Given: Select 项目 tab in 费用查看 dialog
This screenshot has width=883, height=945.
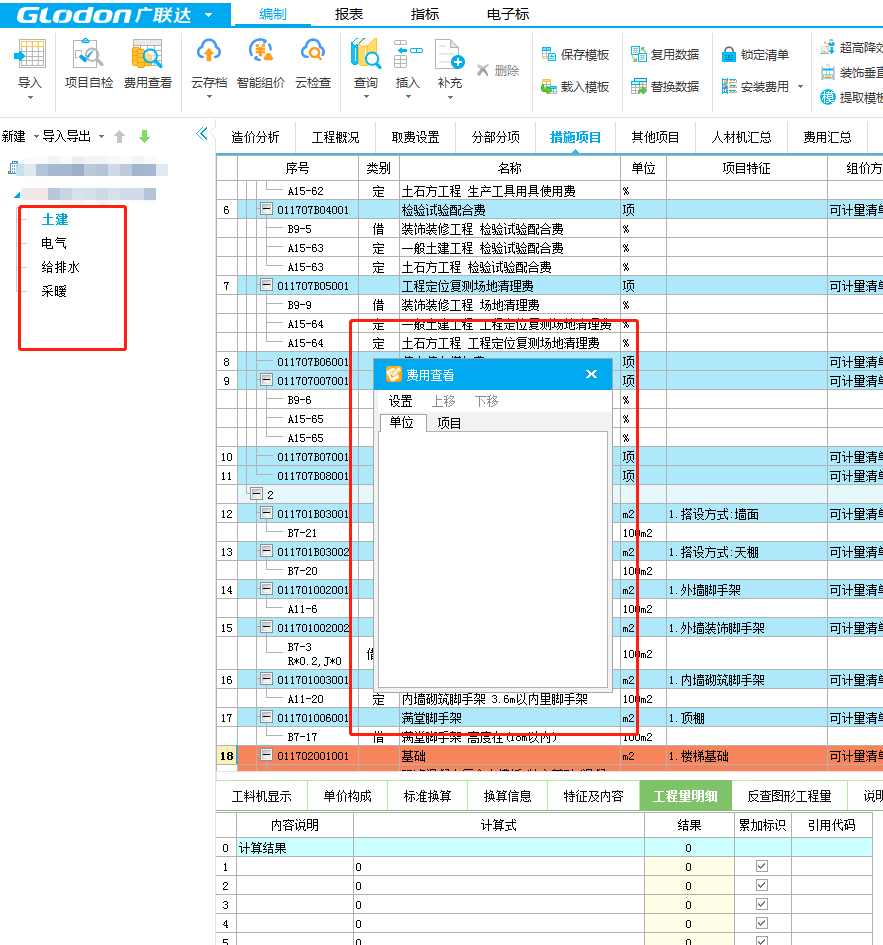Looking at the screenshot, I should [x=448, y=423].
